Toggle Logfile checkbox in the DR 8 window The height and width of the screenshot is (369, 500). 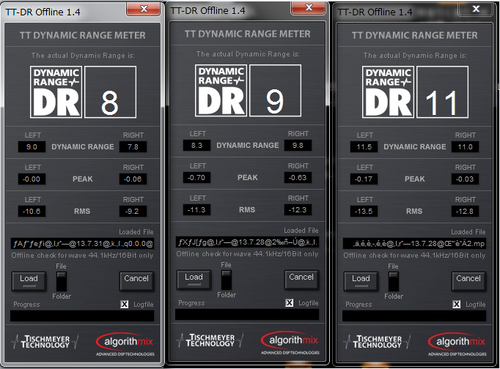click(124, 304)
